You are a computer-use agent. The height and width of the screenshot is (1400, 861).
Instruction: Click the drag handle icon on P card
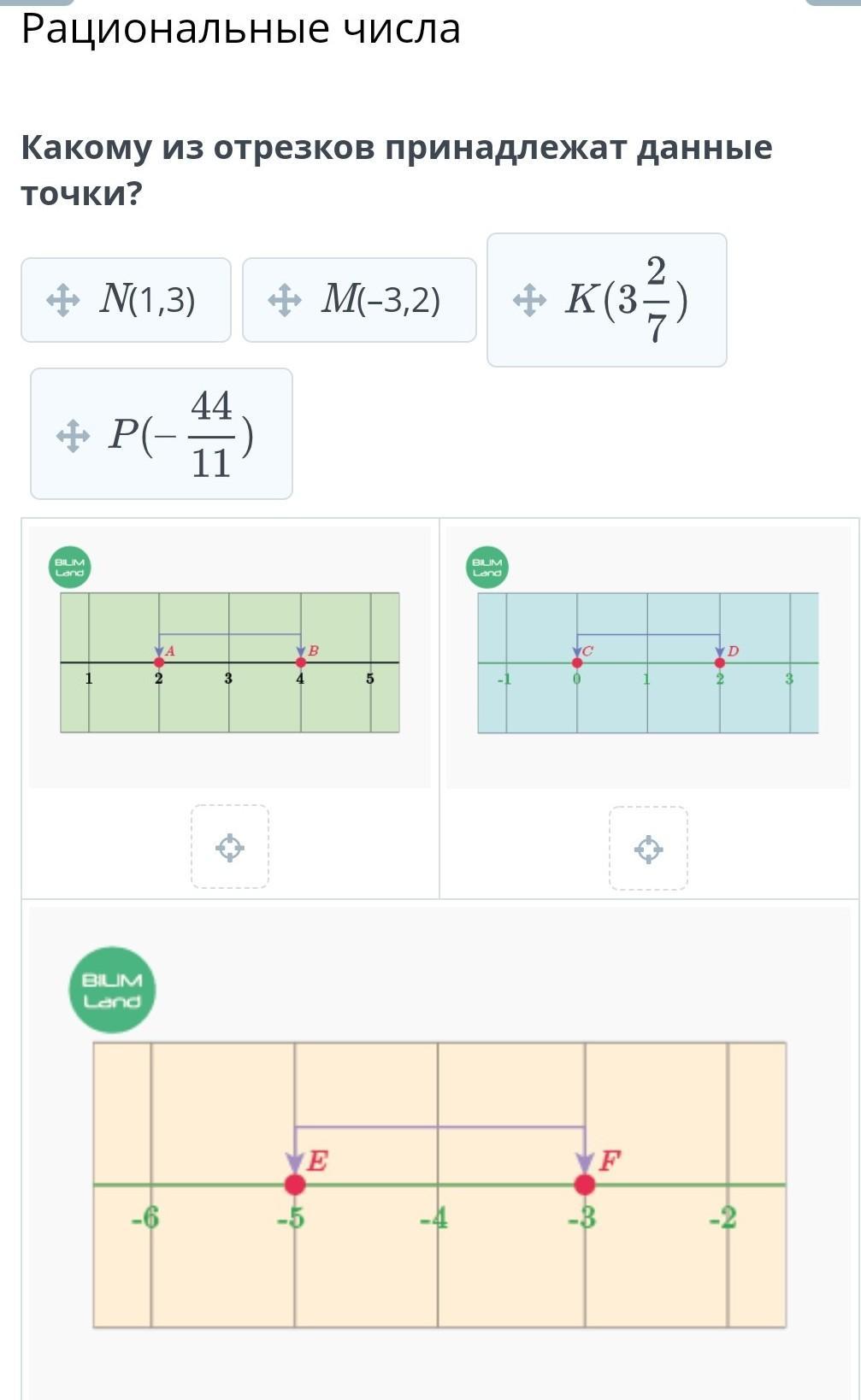coord(73,436)
